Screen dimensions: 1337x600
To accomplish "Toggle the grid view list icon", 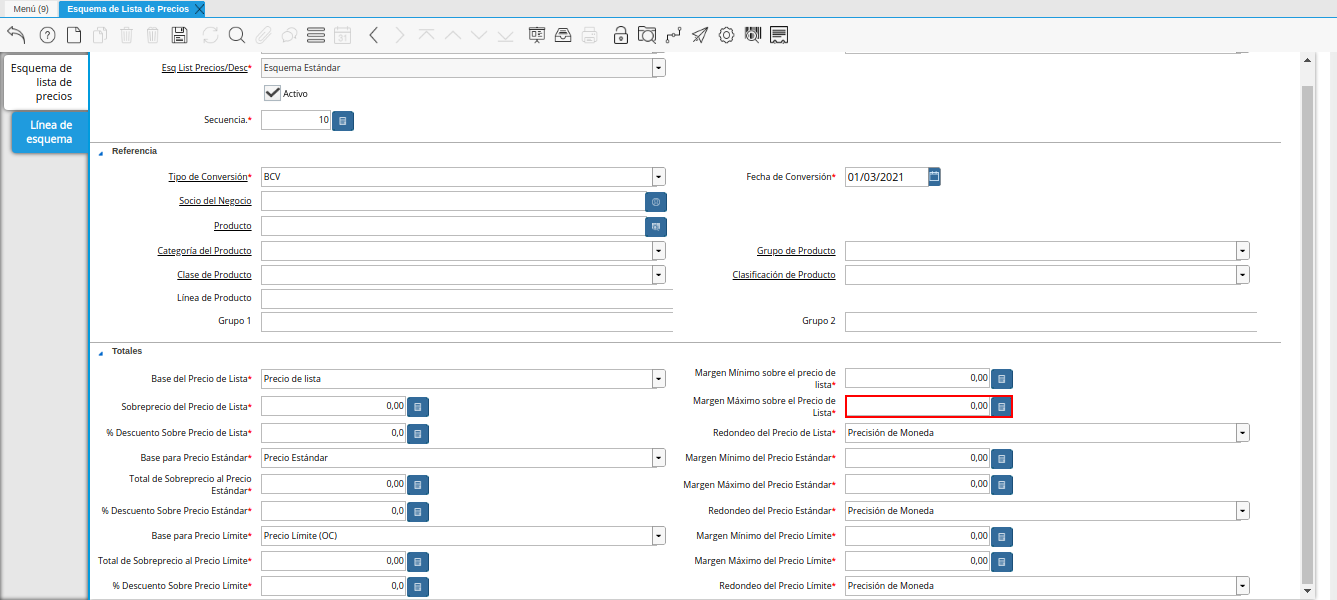I will coord(316,35).
